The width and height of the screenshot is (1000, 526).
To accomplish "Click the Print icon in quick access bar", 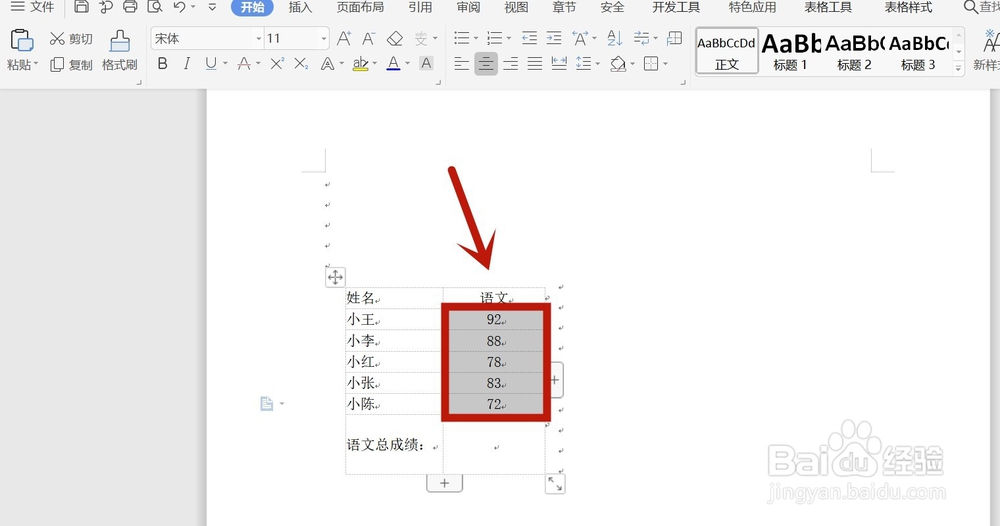I will [130, 7].
